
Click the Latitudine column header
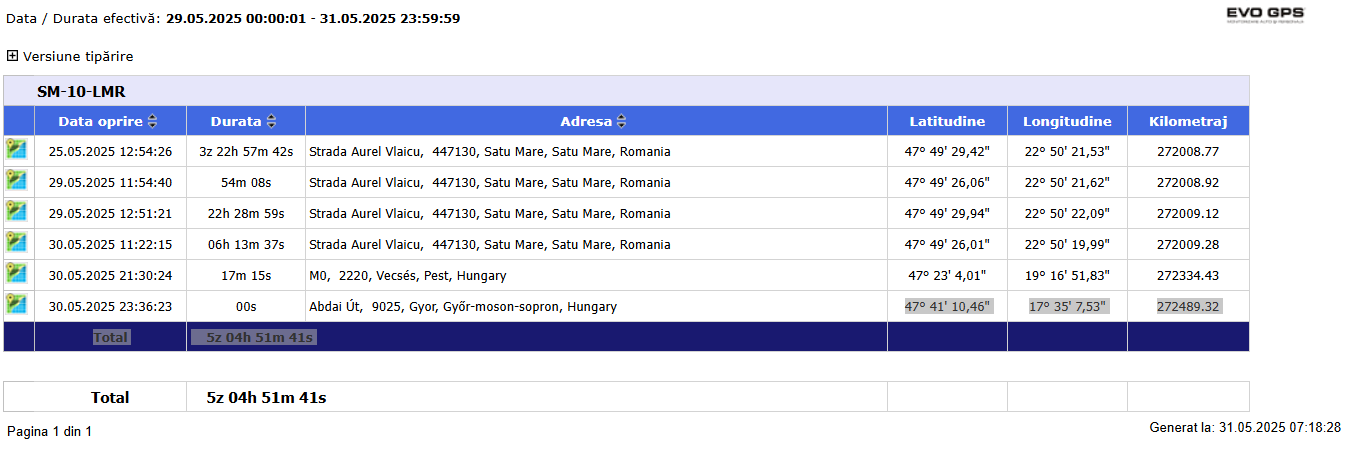[x=947, y=121]
